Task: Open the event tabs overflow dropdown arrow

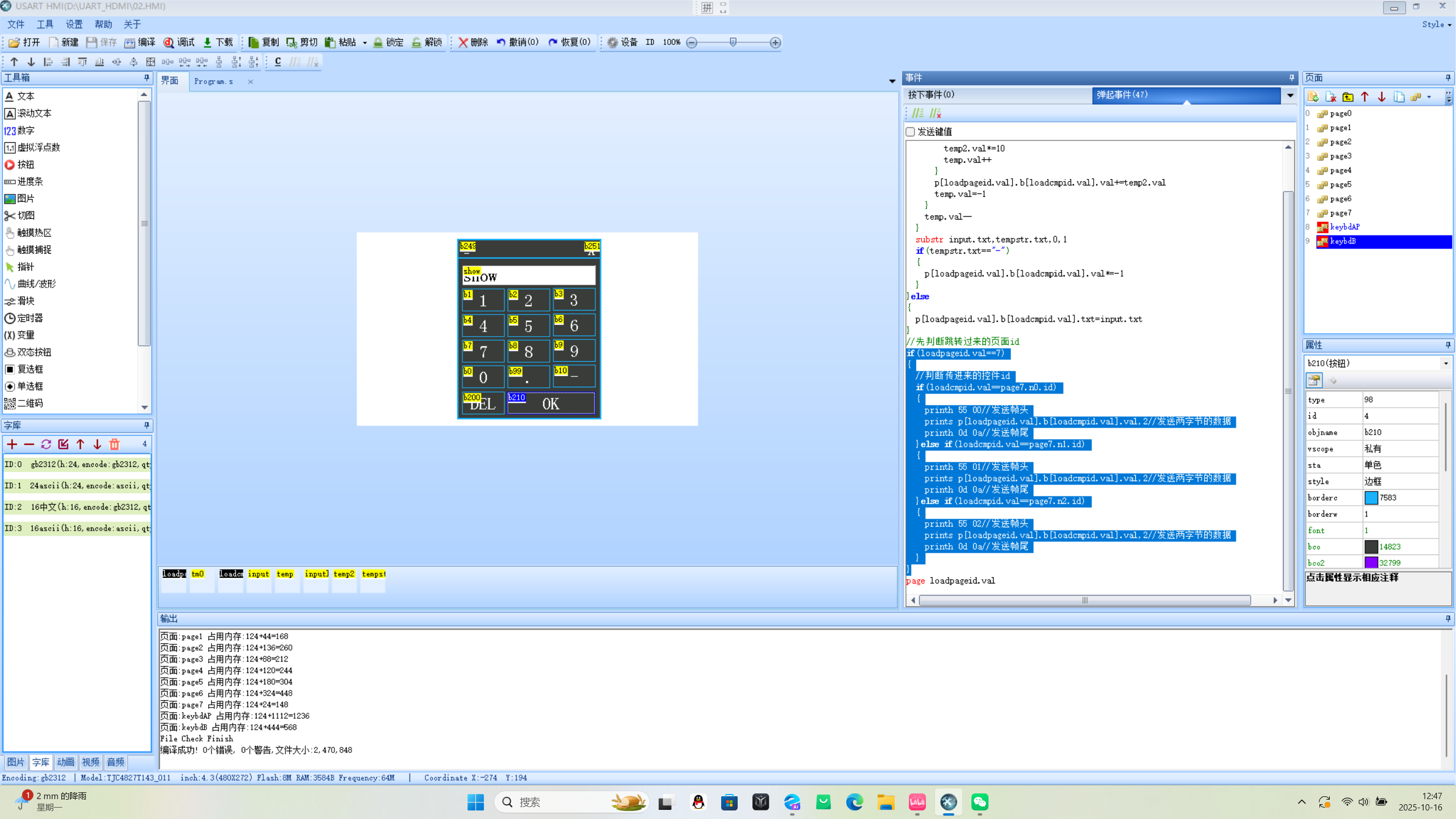Action: pyautogui.click(x=1290, y=95)
